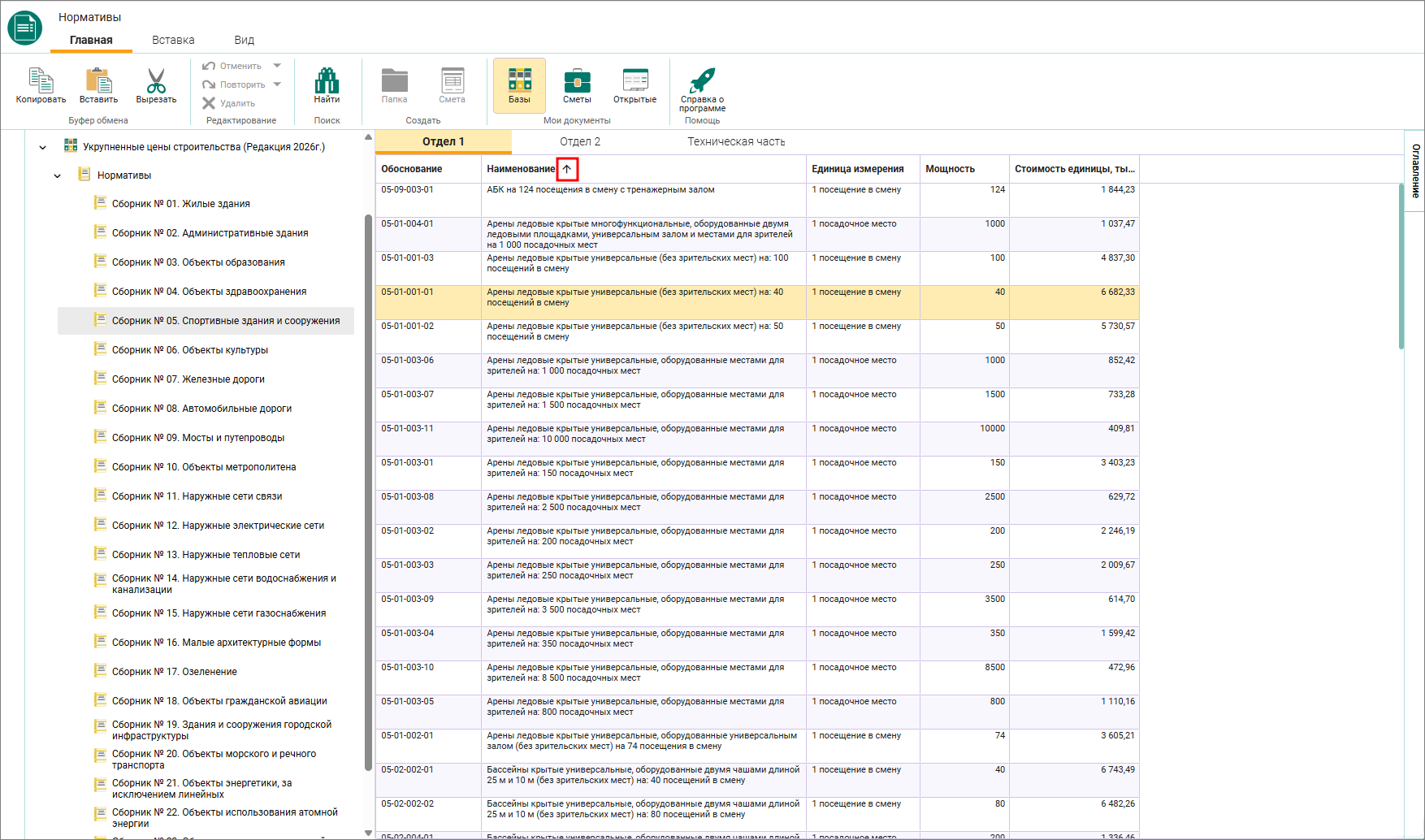Open the Сметы briefcase icon

pos(577,80)
